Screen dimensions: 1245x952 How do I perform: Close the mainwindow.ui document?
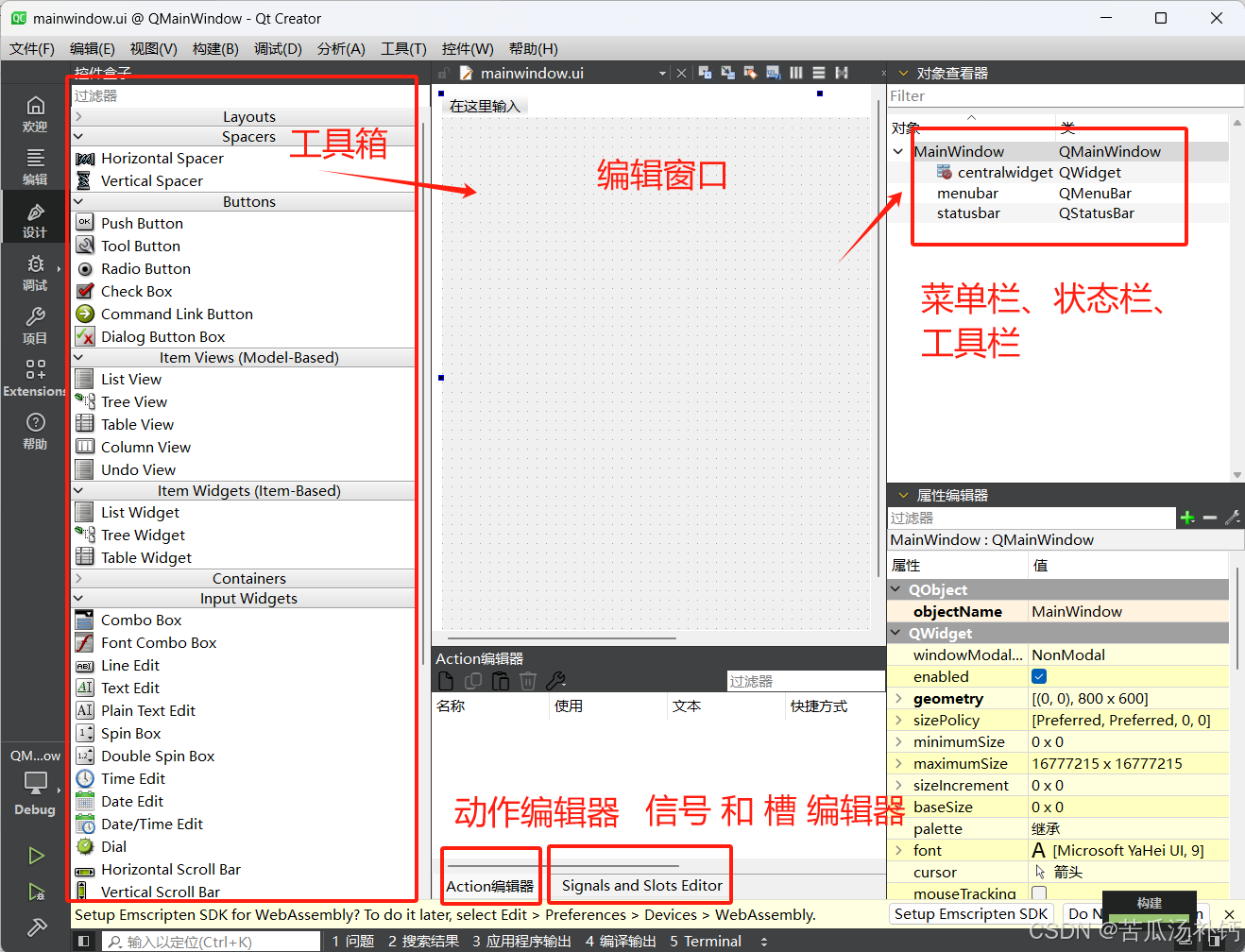pyautogui.click(x=681, y=73)
